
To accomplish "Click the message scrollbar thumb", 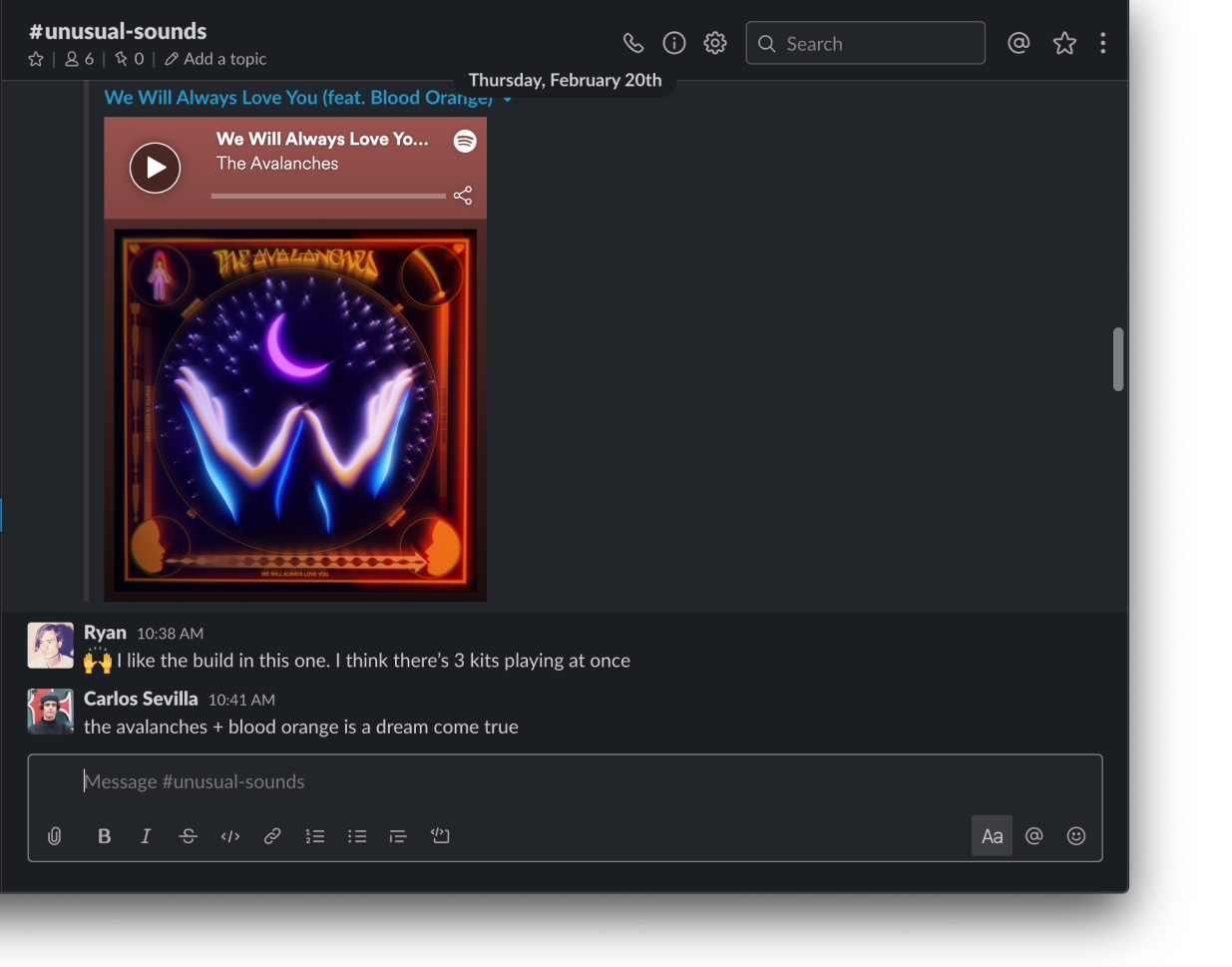I will [x=1118, y=359].
